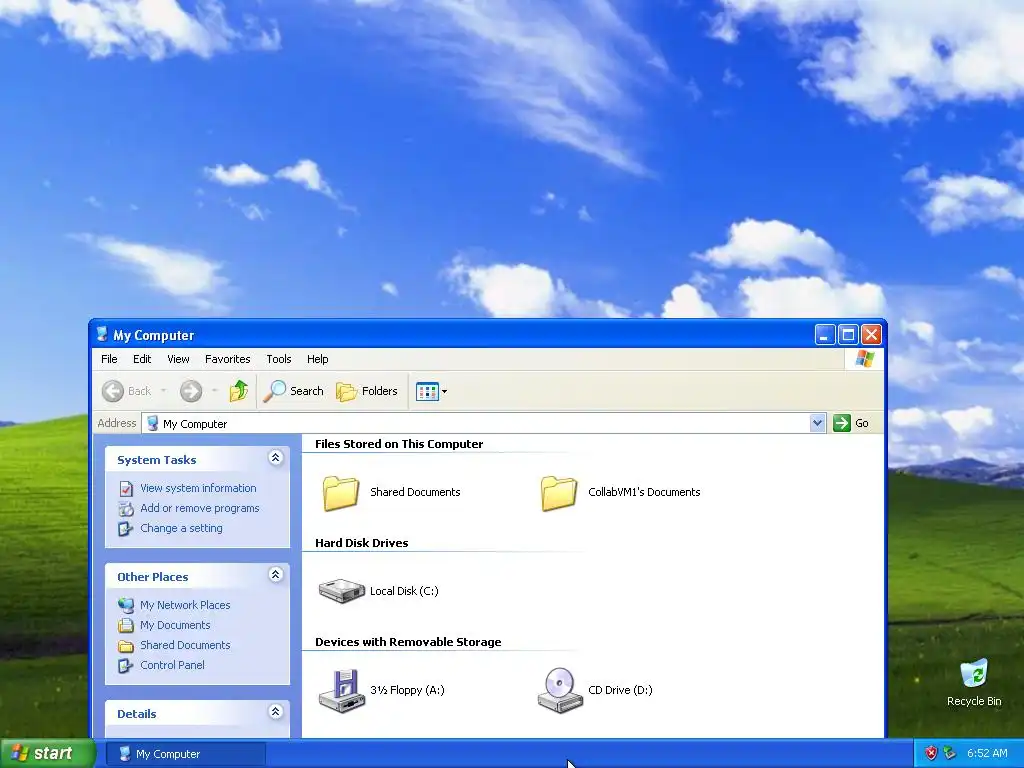1024x768 pixels.
Task: Click the Windows flag logo in the toolbar
Action: (865, 359)
